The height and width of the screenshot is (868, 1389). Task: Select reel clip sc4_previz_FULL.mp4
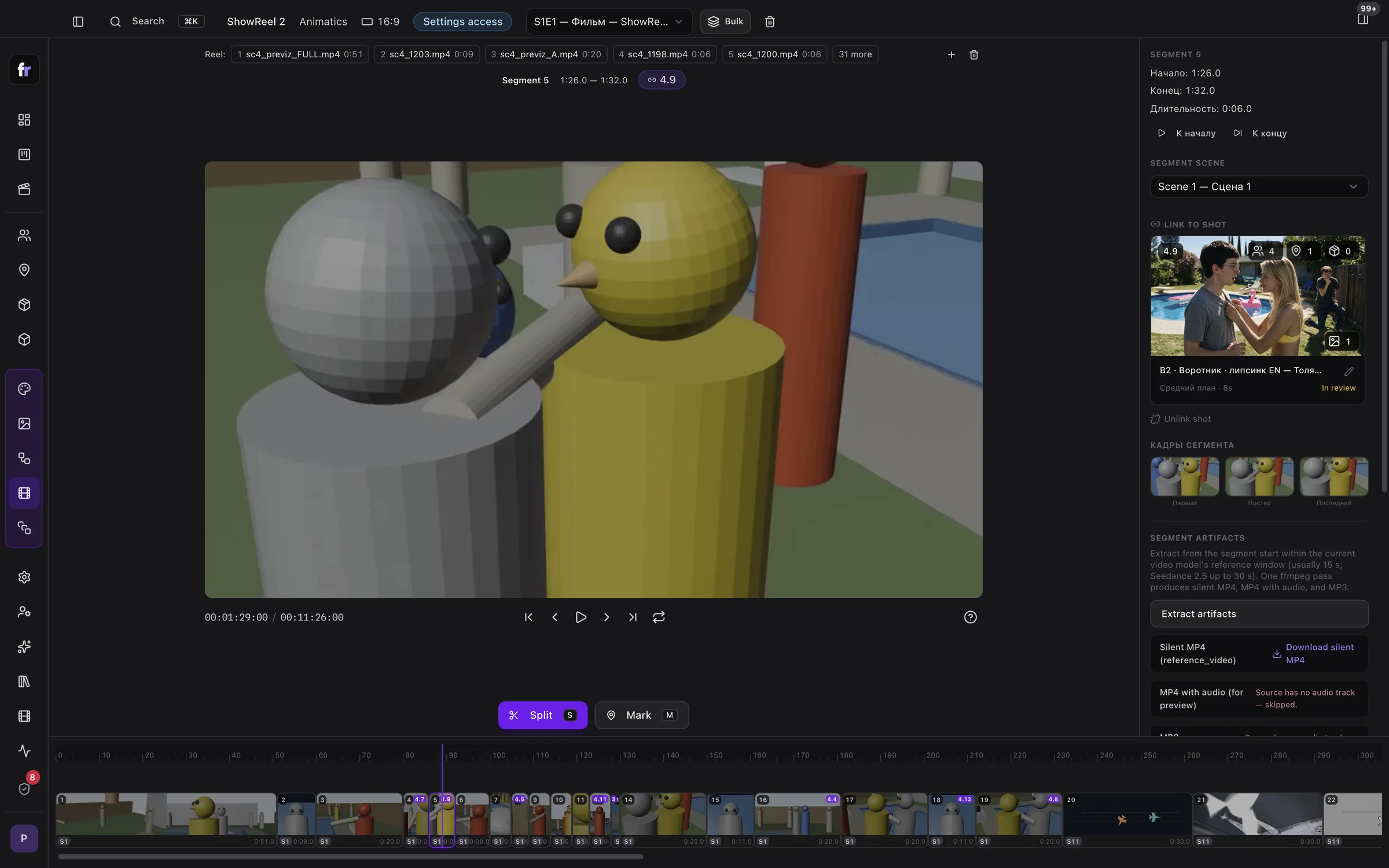pyautogui.click(x=299, y=54)
